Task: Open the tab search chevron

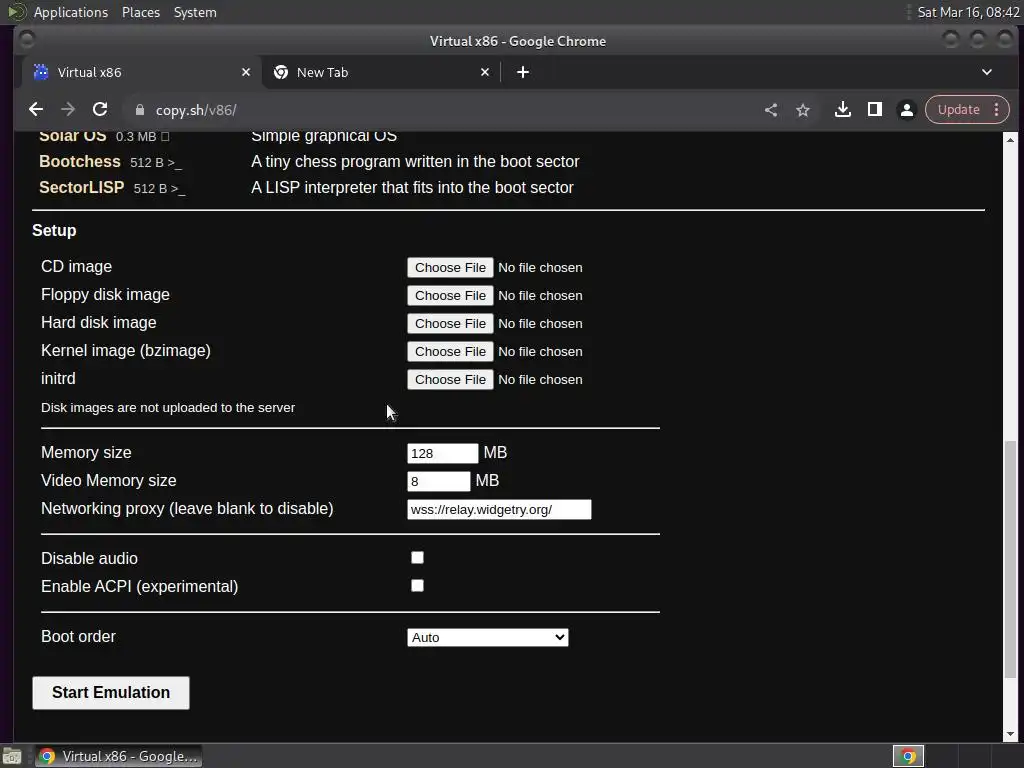Action: click(987, 72)
